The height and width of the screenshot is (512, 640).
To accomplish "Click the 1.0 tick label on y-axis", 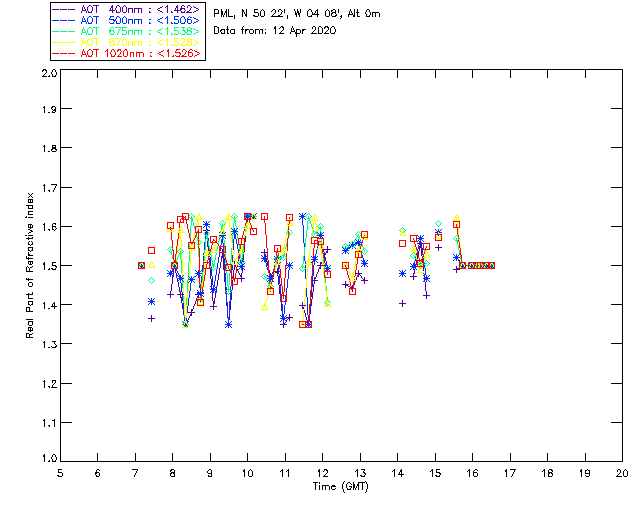I will click(48, 460).
